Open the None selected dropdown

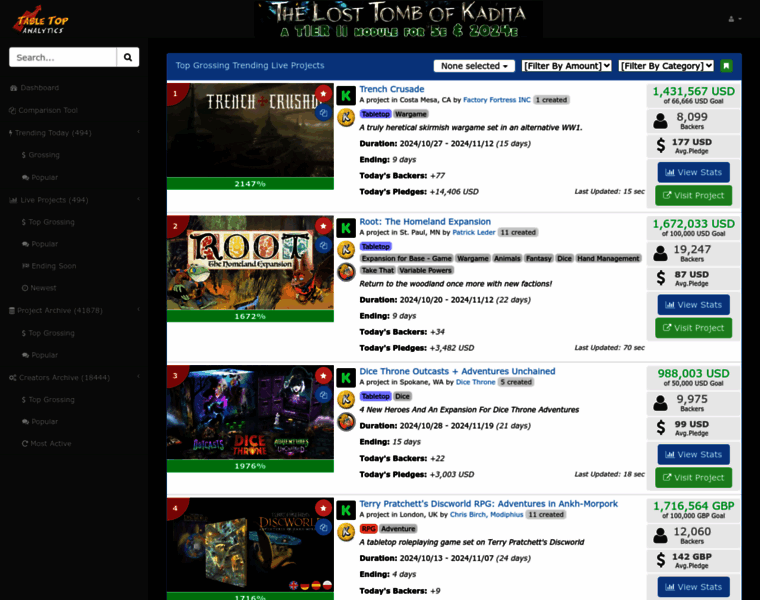coord(474,66)
